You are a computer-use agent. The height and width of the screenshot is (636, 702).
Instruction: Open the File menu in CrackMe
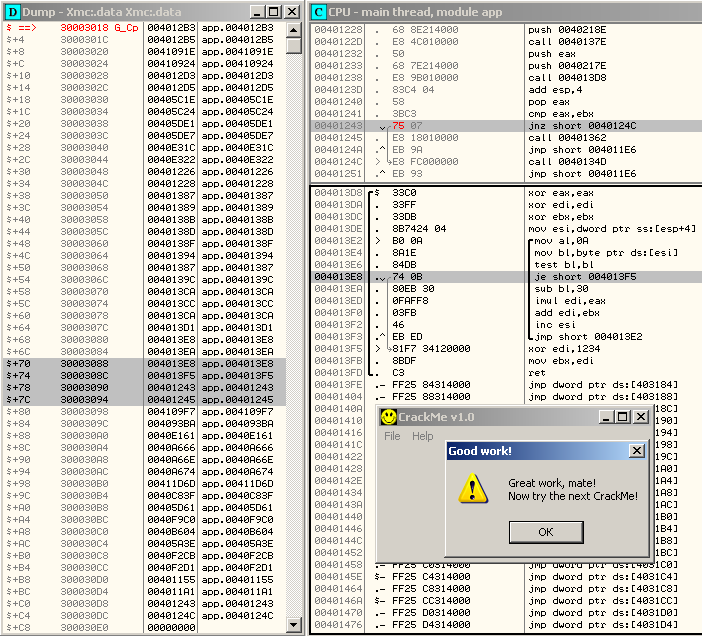(x=392, y=436)
